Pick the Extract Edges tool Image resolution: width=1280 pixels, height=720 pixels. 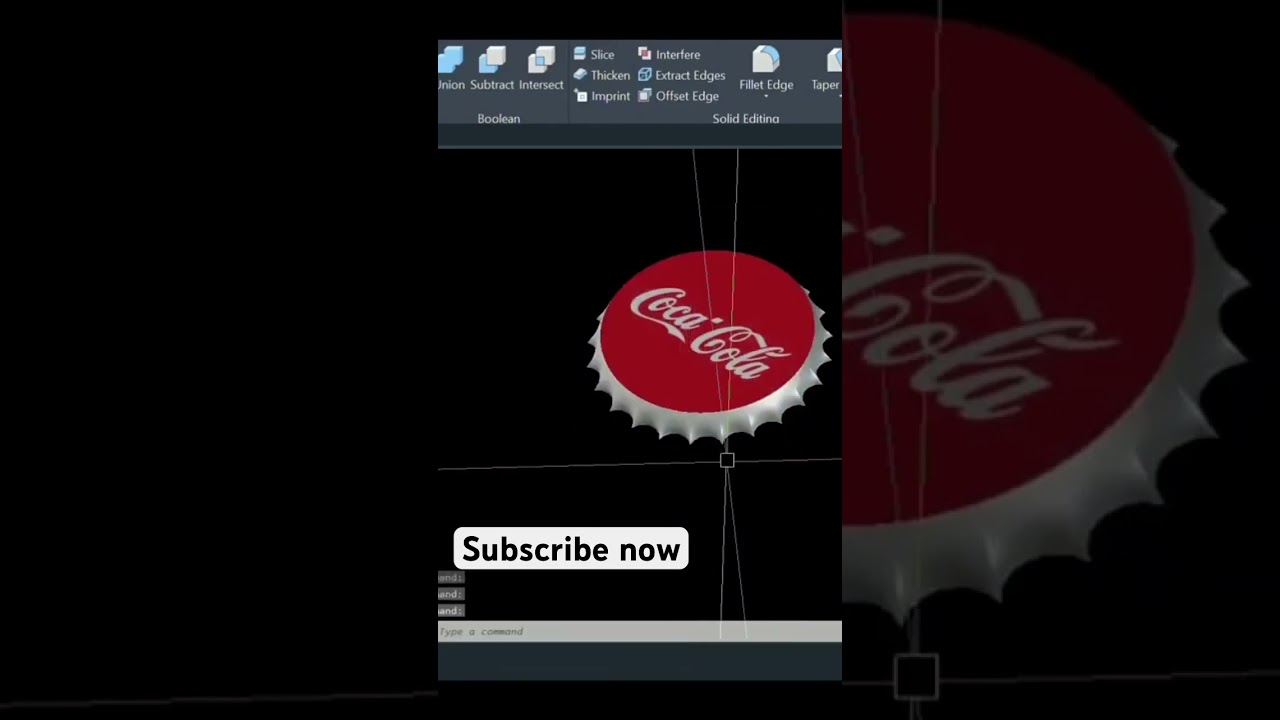coord(682,75)
